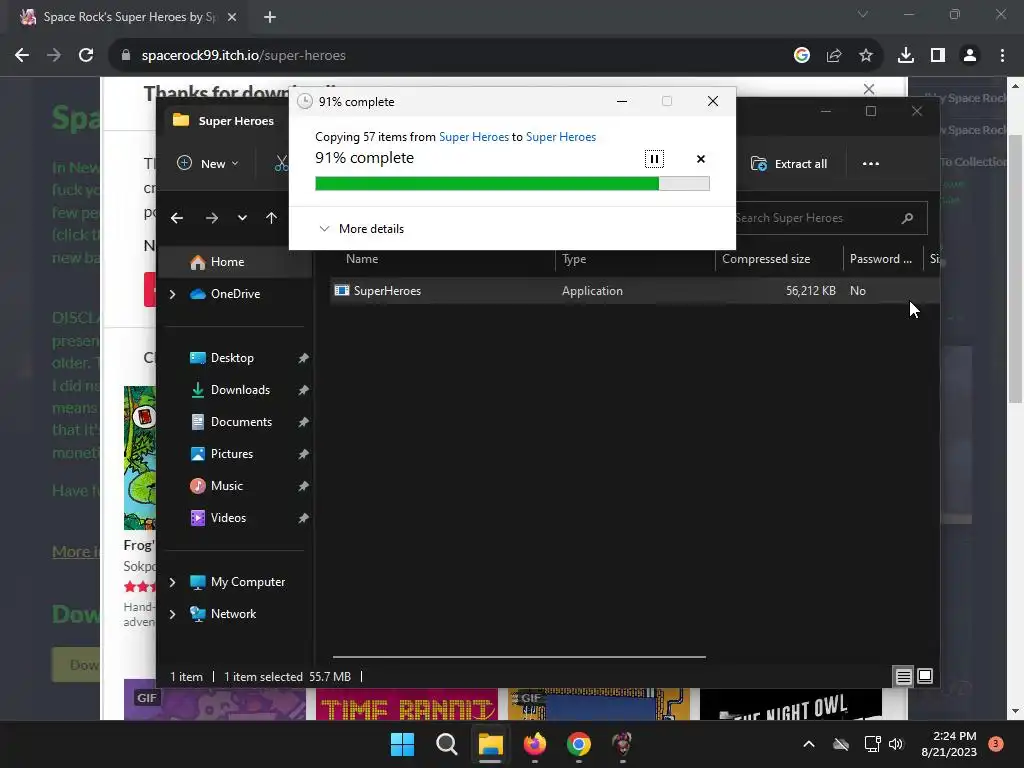Pause the file copy operation

click(x=654, y=159)
